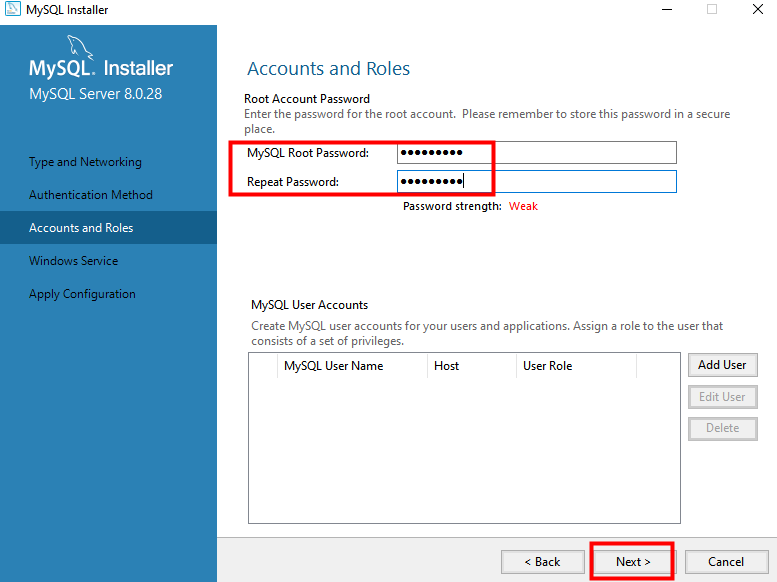Viewport: 777px width, 582px height.
Task: Click the Accounts and Roles heading
Action: [x=329, y=68]
